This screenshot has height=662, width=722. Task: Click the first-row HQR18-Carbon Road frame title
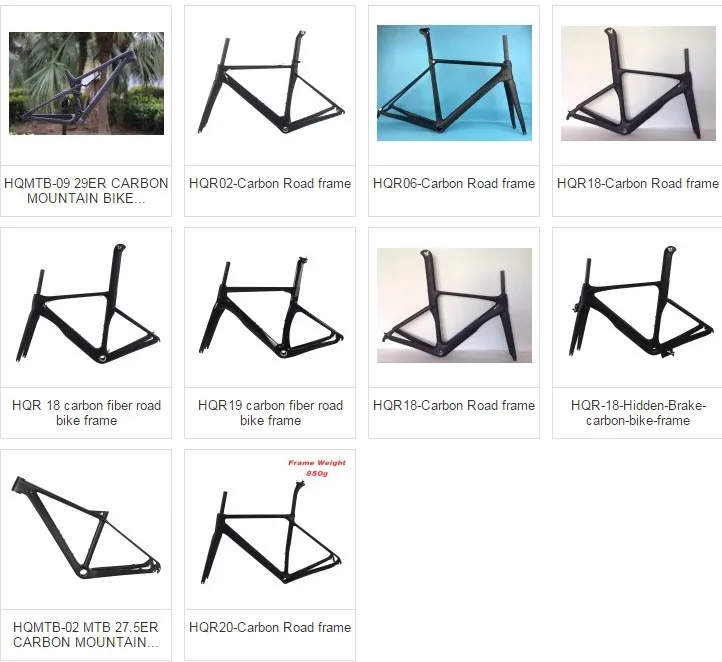[x=638, y=183]
